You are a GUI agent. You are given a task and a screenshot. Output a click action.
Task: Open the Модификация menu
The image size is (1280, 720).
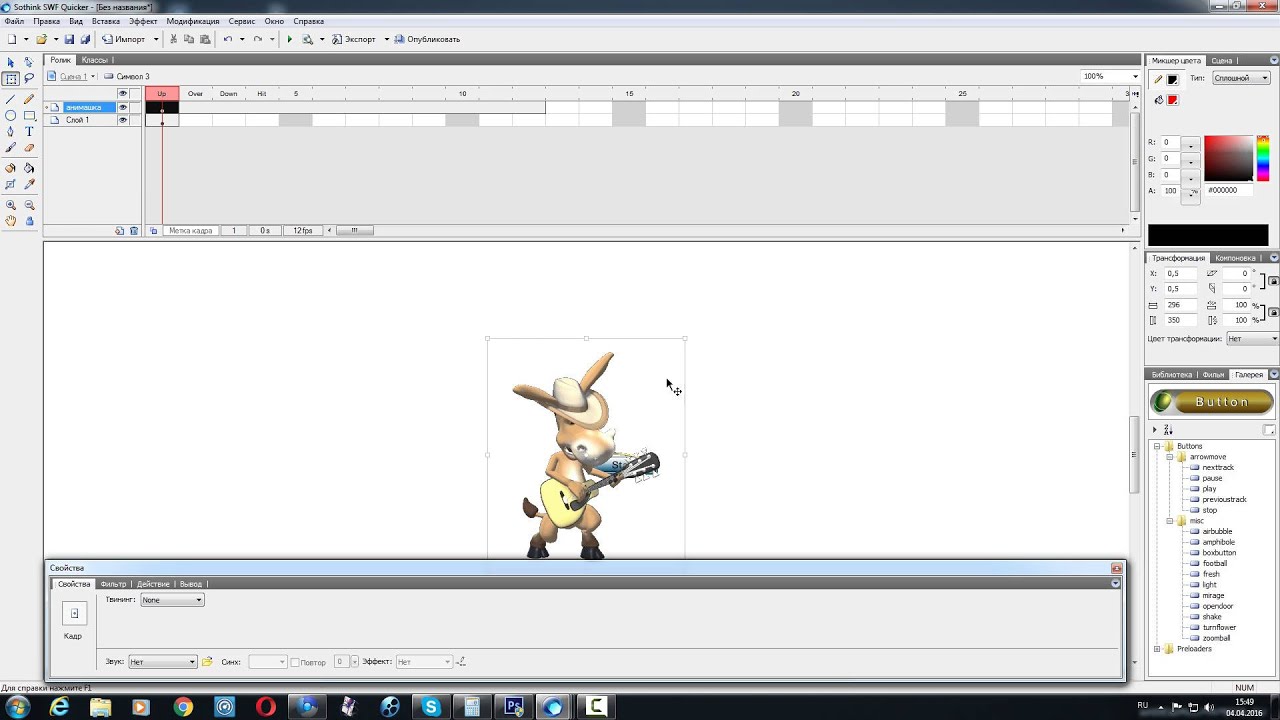[x=193, y=21]
